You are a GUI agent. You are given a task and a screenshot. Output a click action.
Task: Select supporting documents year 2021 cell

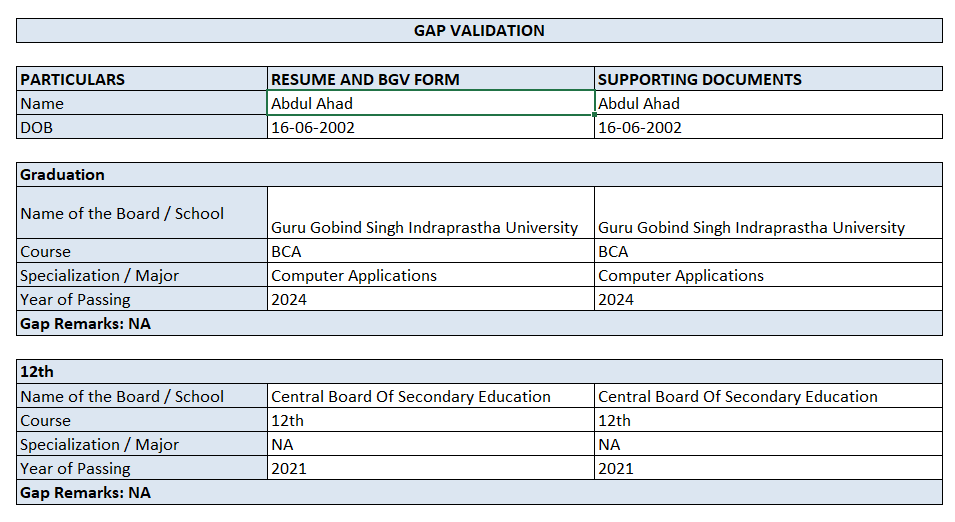pyautogui.click(x=768, y=469)
